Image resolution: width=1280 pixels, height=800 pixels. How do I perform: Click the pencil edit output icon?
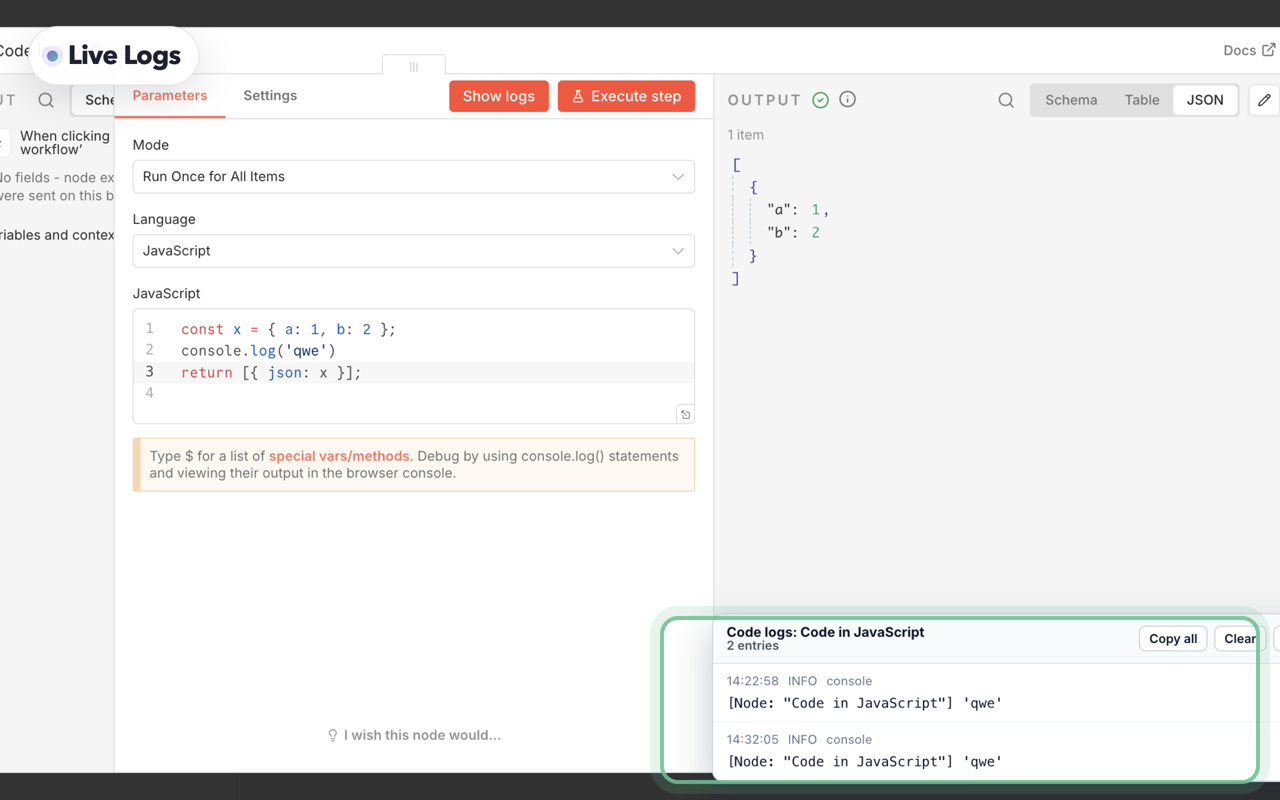coord(1264,100)
